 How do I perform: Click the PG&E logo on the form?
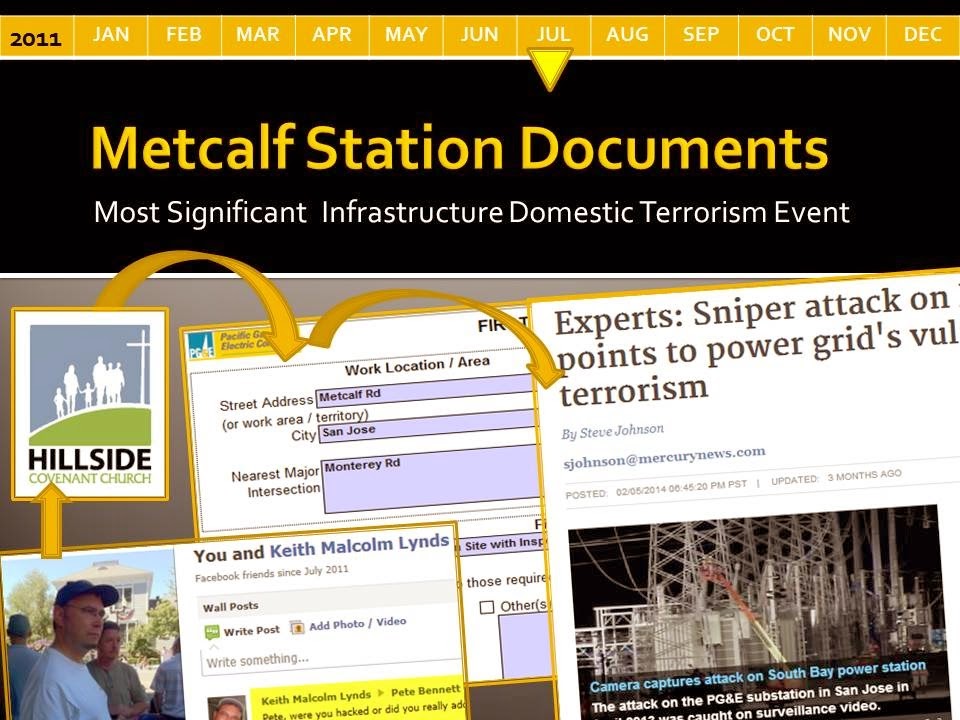tap(201, 347)
